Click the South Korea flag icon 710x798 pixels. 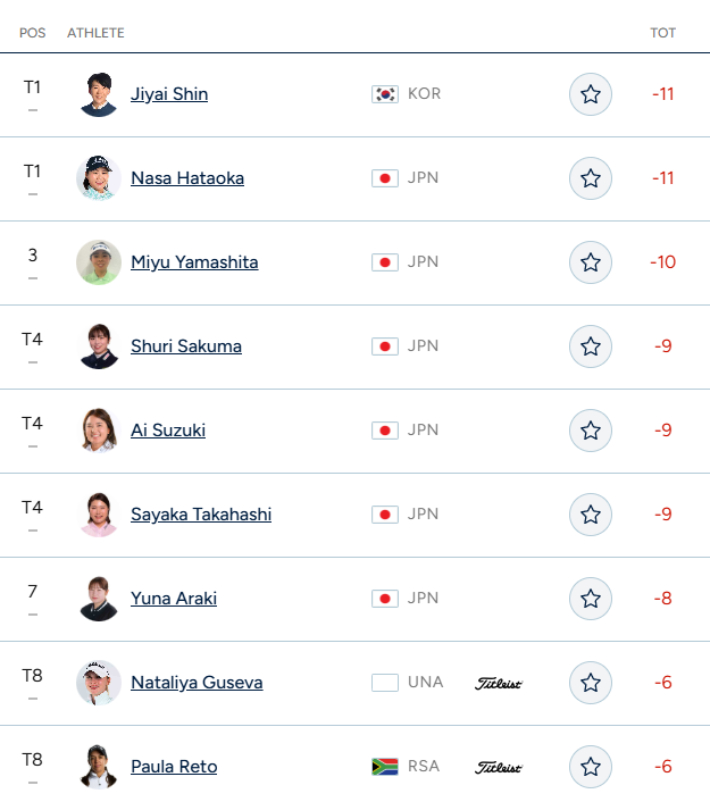385,94
